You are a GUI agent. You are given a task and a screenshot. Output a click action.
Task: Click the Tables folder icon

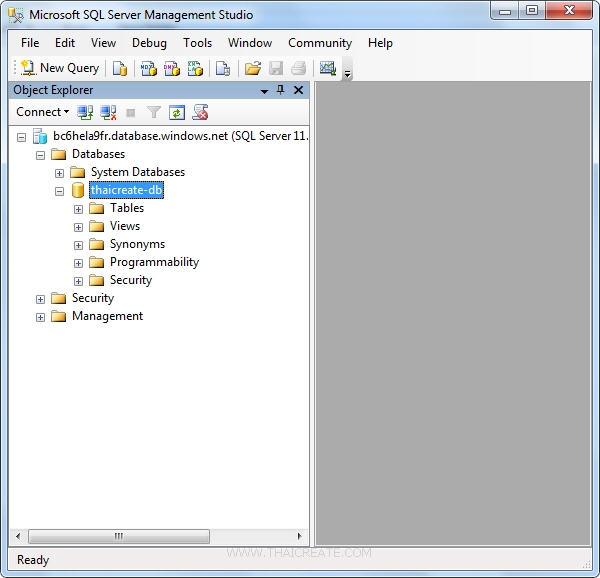click(x=96, y=208)
